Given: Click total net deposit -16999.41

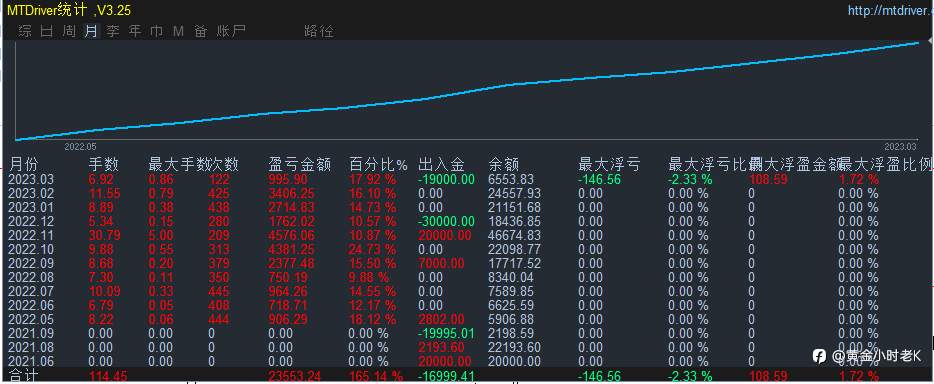Looking at the screenshot, I should 446,376.
